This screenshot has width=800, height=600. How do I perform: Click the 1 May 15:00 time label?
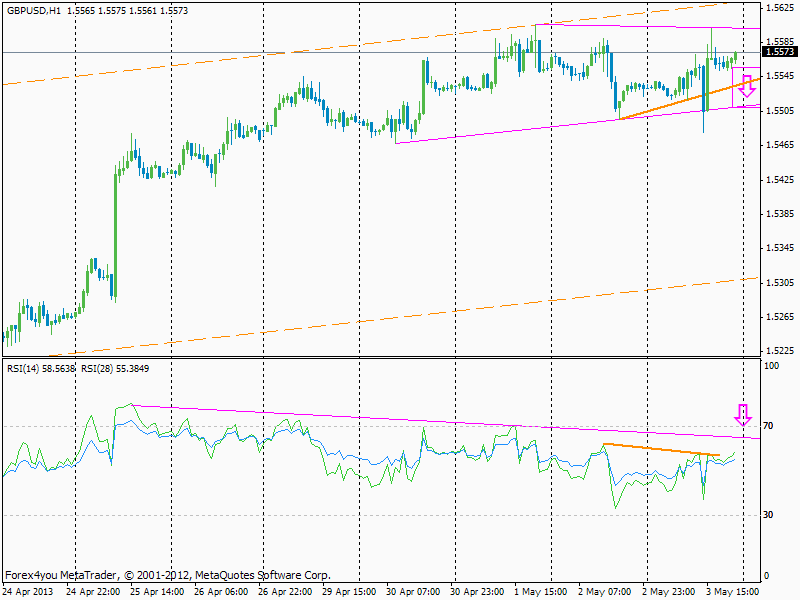click(541, 592)
